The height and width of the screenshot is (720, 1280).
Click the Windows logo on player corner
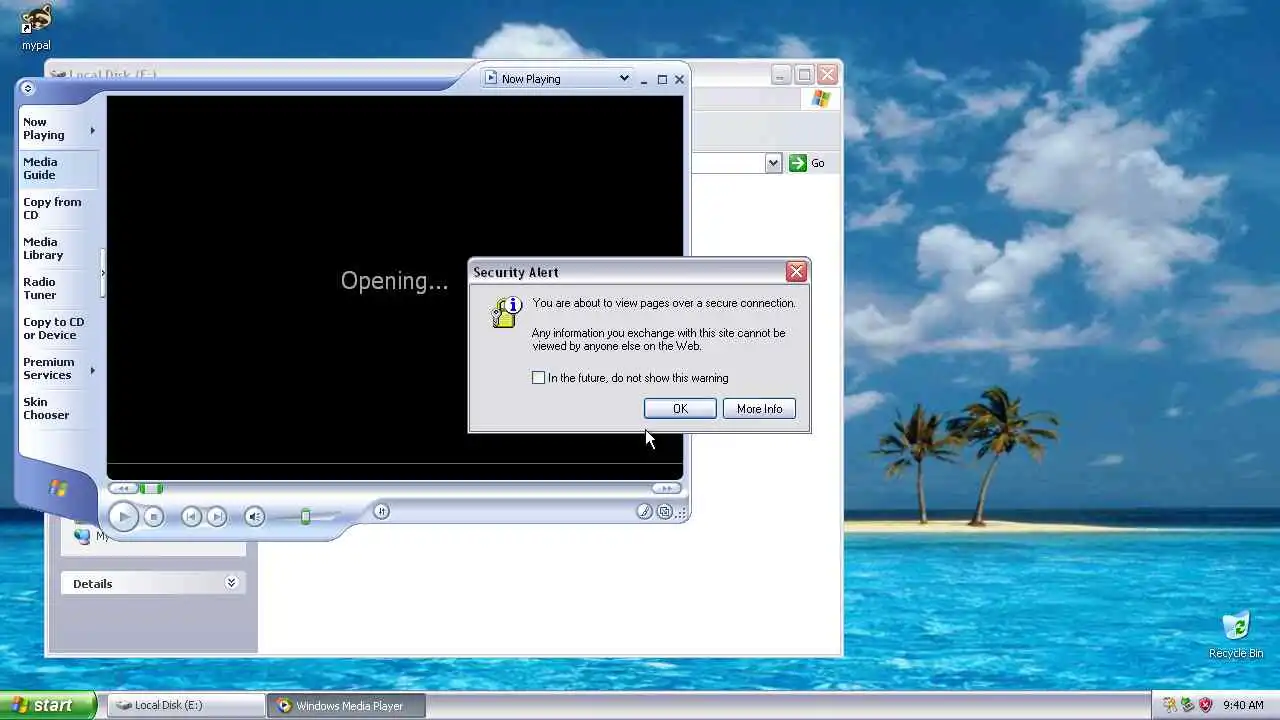tap(58, 489)
